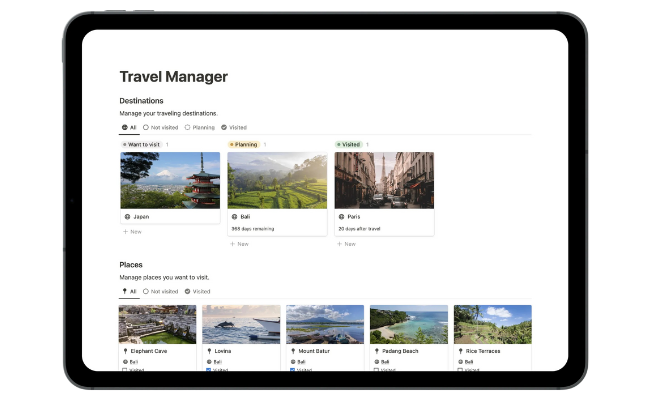Click the count beside Want to visit

point(167,145)
